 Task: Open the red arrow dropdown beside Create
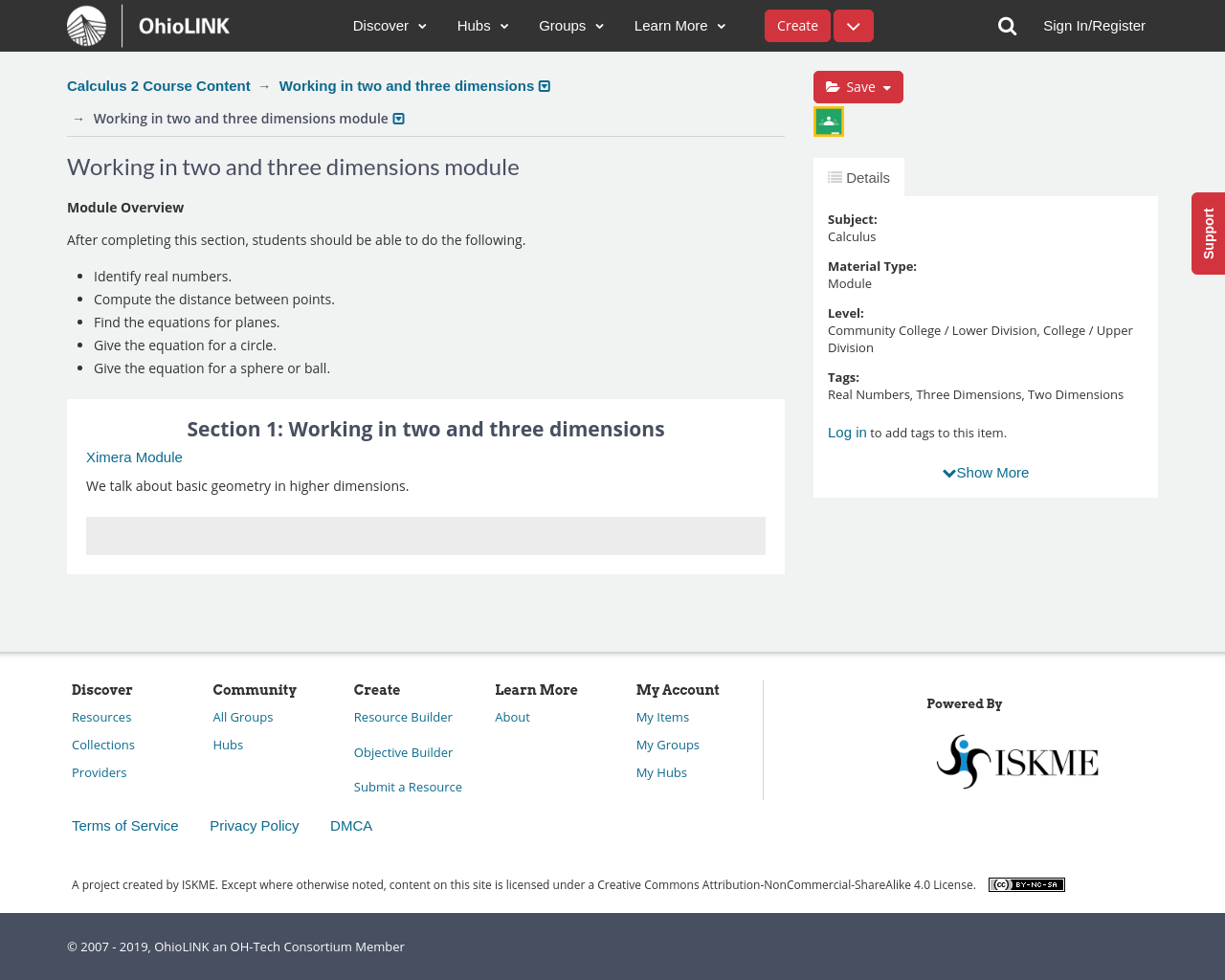click(x=853, y=26)
